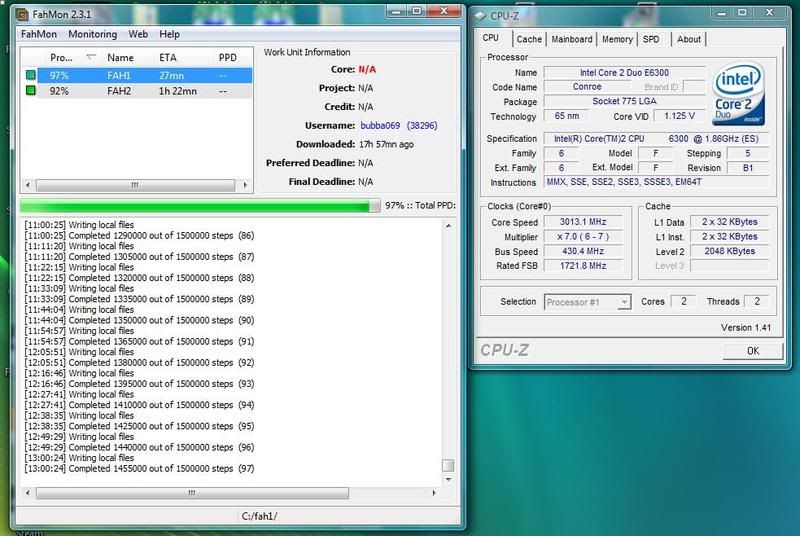The height and width of the screenshot is (536, 800).
Task: Select the CPU tab in CPU-Z
Action: click(x=491, y=38)
